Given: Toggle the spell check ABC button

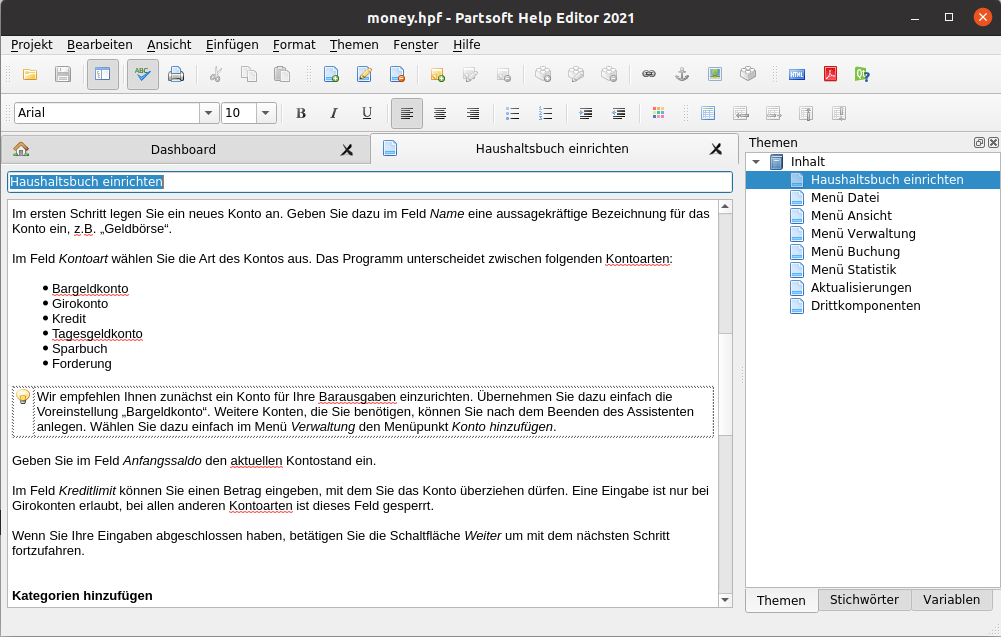Looking at the screenshot, I should (x=143, y=74).
